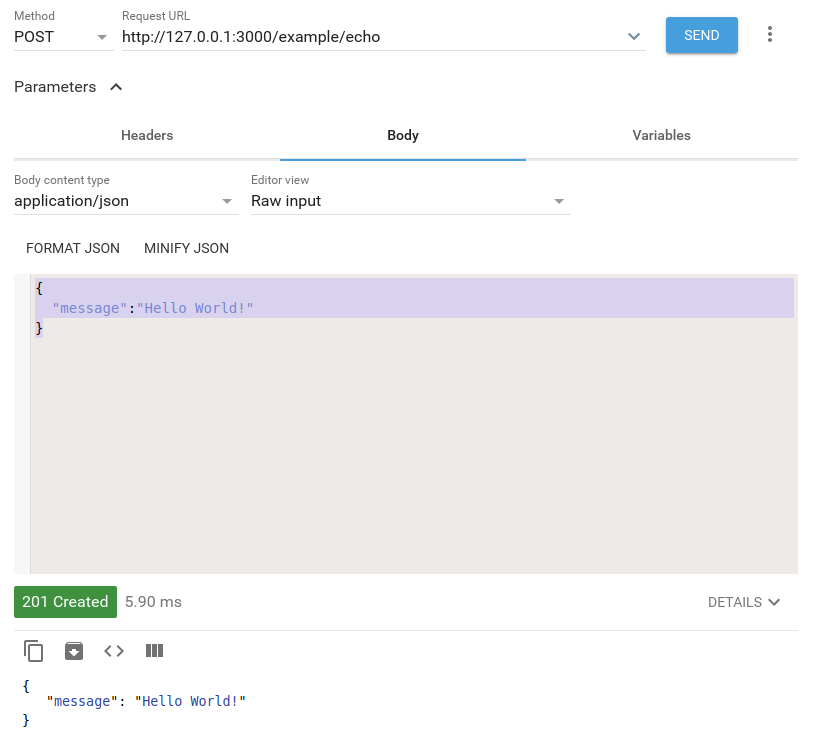The height and width of the screenshot is (734, 822).
Task: Open the Variables tab
Action: click(661, 135)
